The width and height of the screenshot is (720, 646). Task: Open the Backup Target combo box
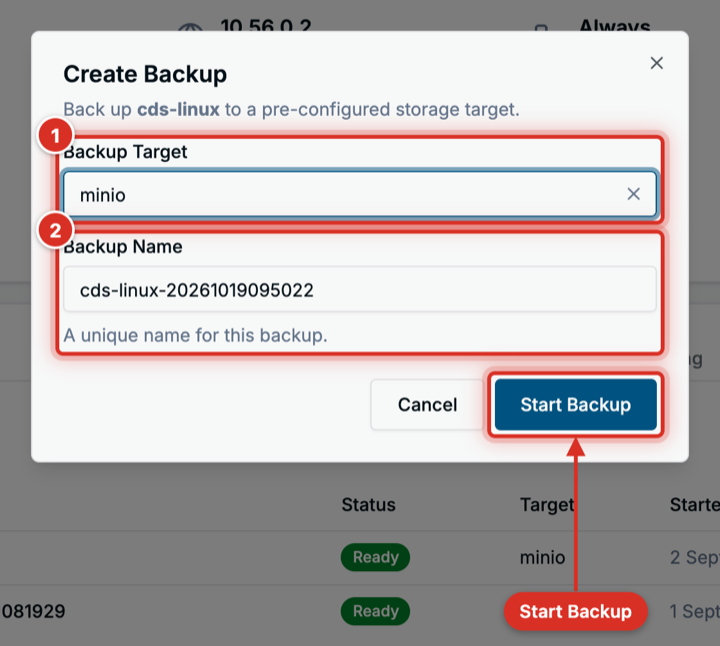[x=360, y=194]
